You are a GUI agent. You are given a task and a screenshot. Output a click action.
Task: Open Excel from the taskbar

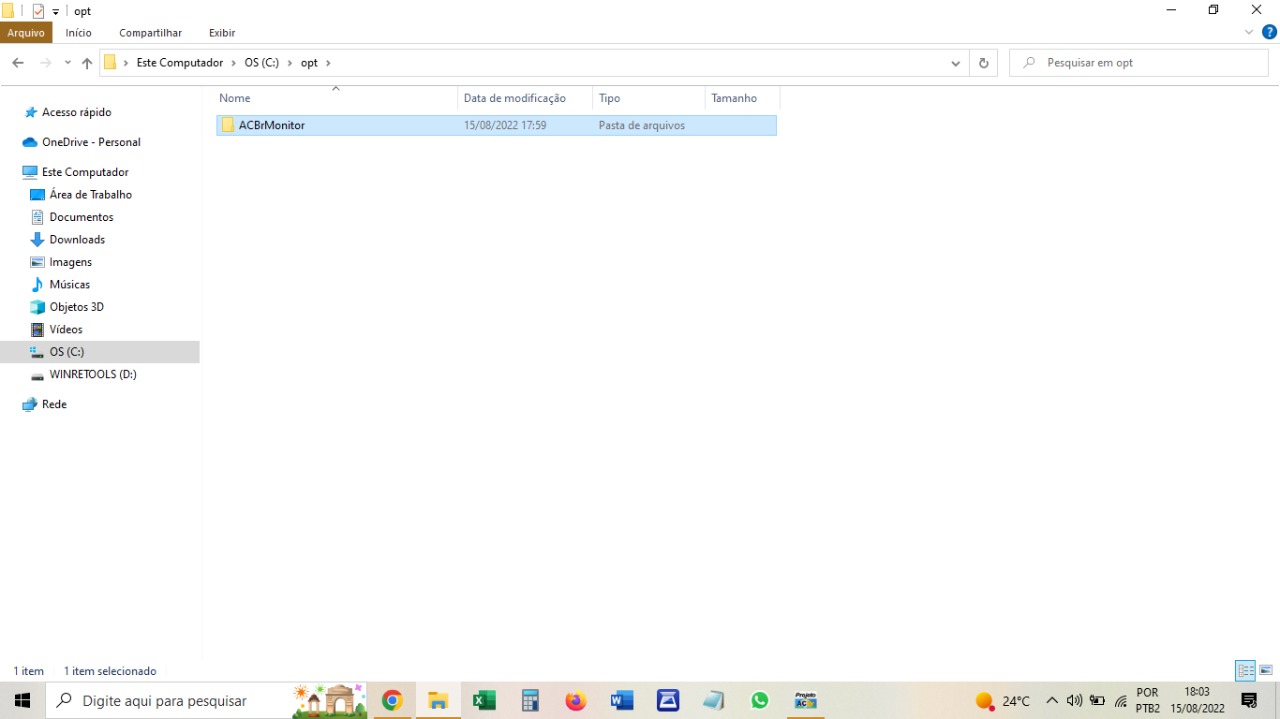point(484,701)
